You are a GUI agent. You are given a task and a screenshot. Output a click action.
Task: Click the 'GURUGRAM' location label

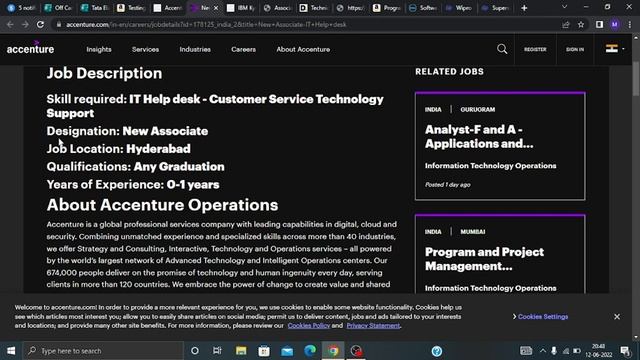tap(478, 109)
